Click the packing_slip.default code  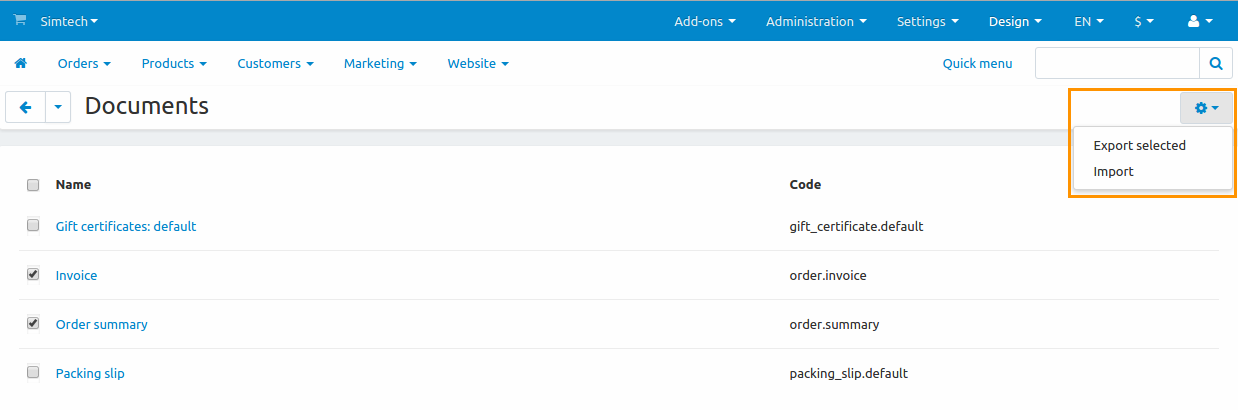point(849,373)
